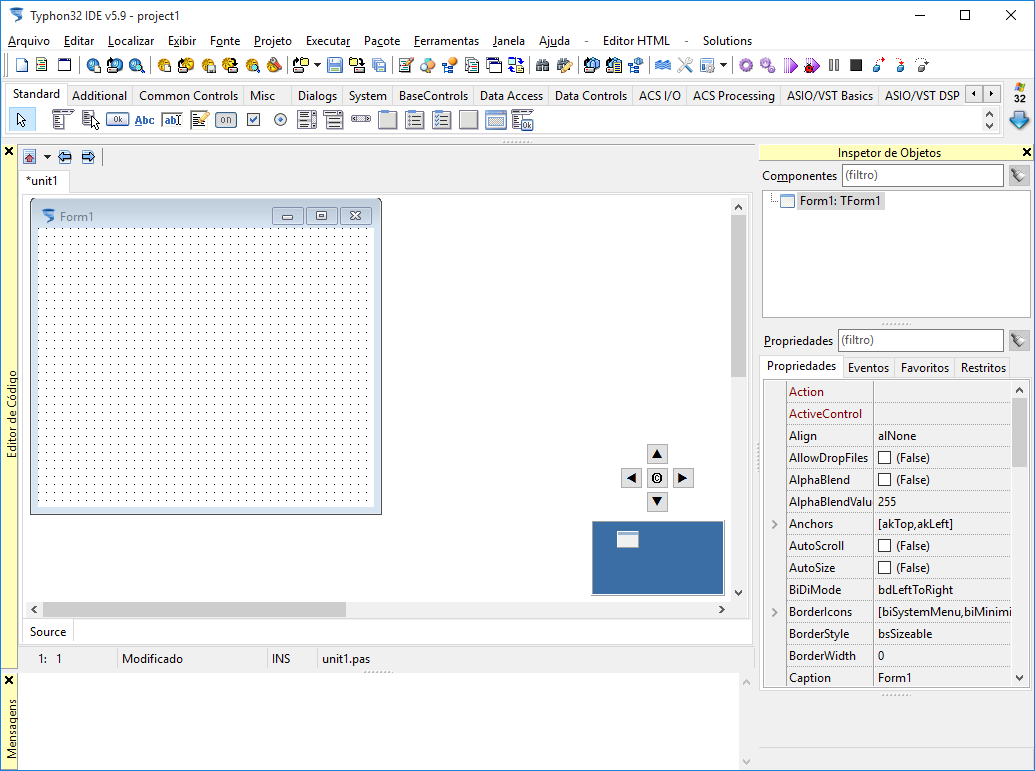Expand the BorderIcons property
The height and width of the screenshot is (771, 1035).
coord(775,612)
